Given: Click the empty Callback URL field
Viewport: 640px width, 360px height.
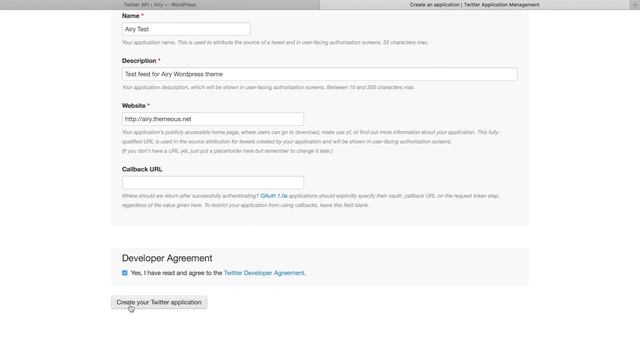Looking at the screenshot, I should pyautogui.click(x=213, y=182).
